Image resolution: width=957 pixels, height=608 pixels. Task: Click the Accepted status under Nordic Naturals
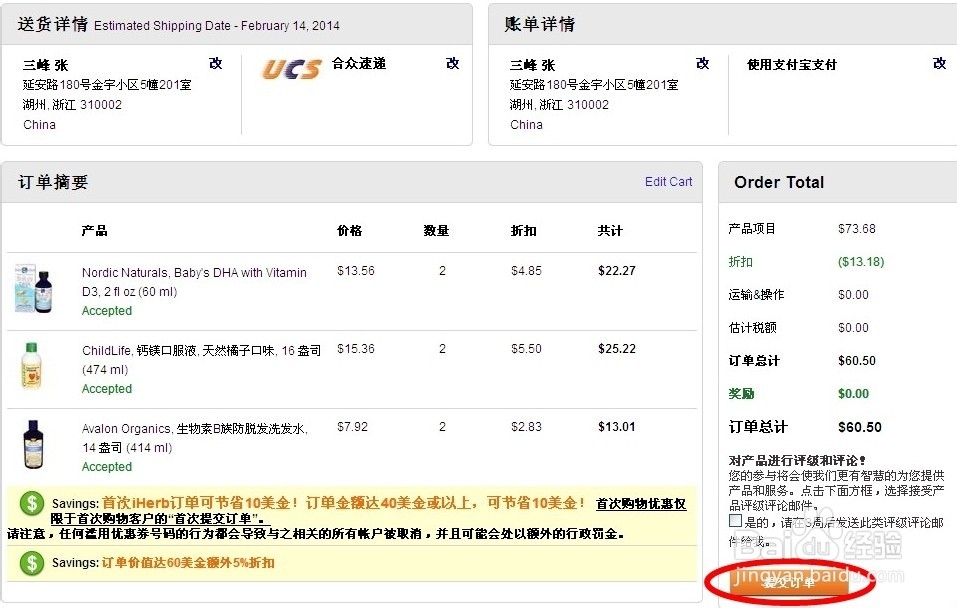[x=106, y=311]
